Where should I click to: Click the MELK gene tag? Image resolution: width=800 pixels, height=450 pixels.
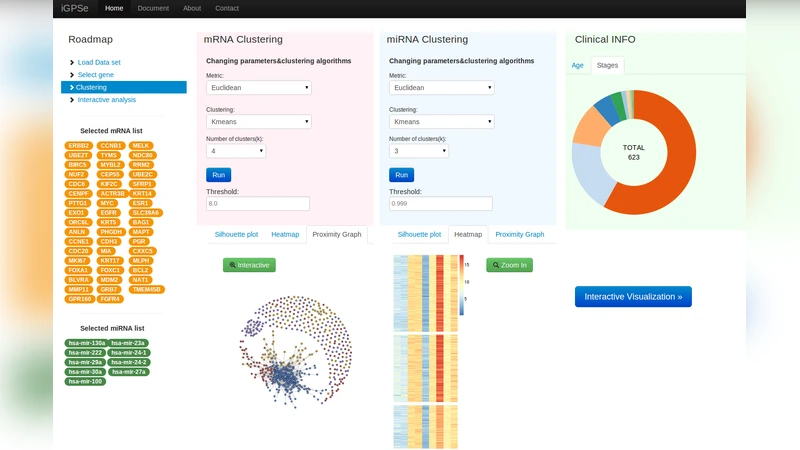[x=141, y=146]
